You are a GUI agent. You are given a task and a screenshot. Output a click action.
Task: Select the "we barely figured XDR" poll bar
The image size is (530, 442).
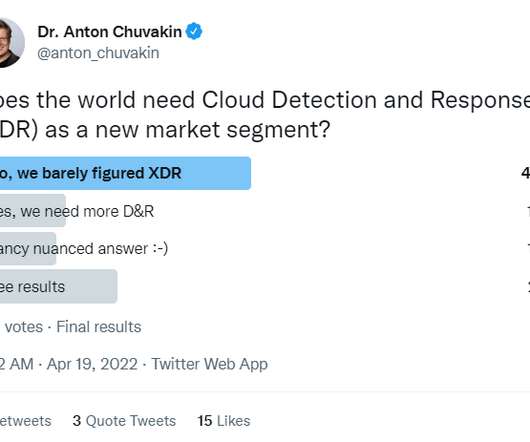125,173
